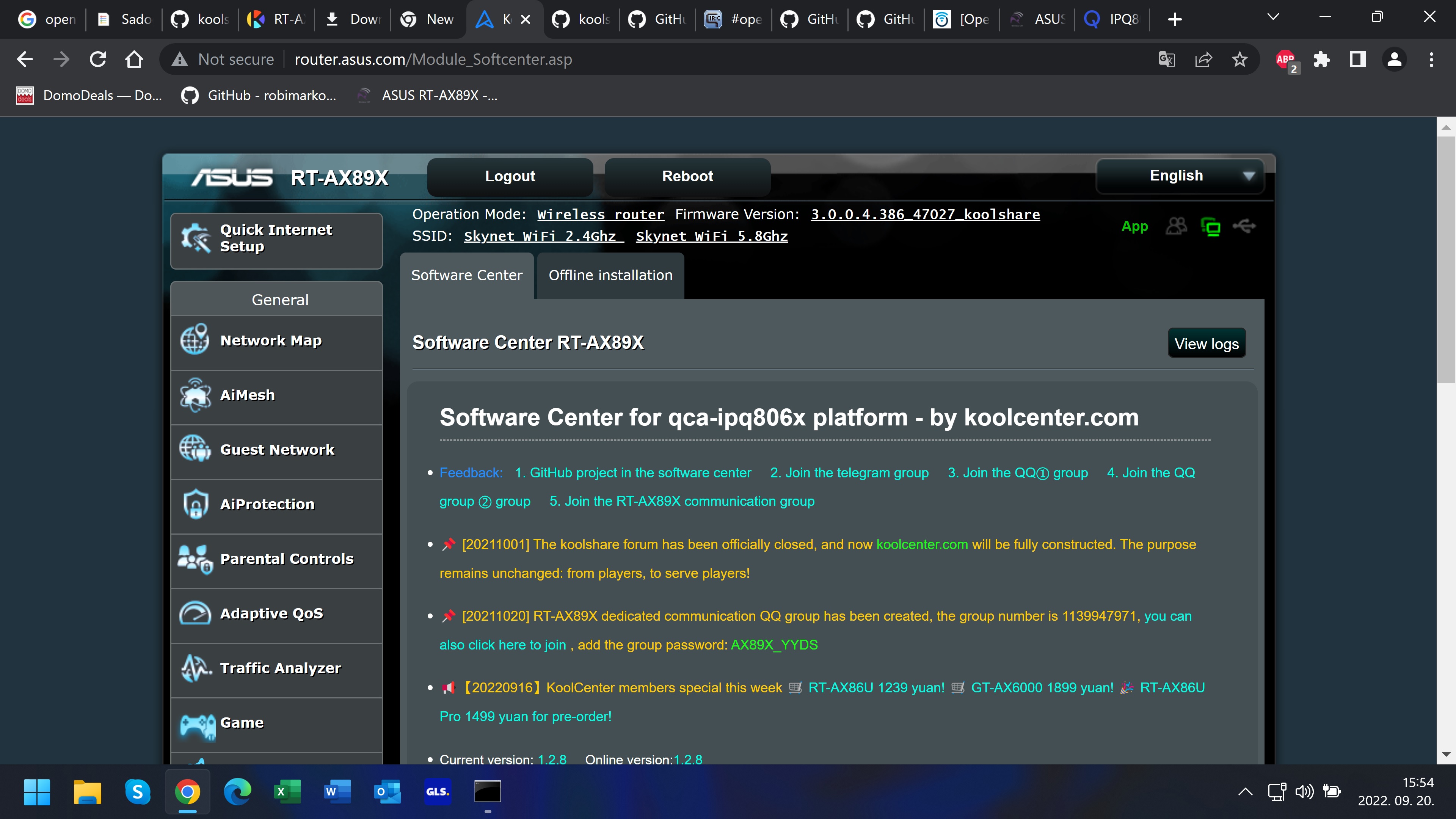The height and width of the screenshot is (819, 1456).
Task: Open the firmware version 3.0.0.4.386_47027_koolshare link
Action: click(x=925, y=215)
